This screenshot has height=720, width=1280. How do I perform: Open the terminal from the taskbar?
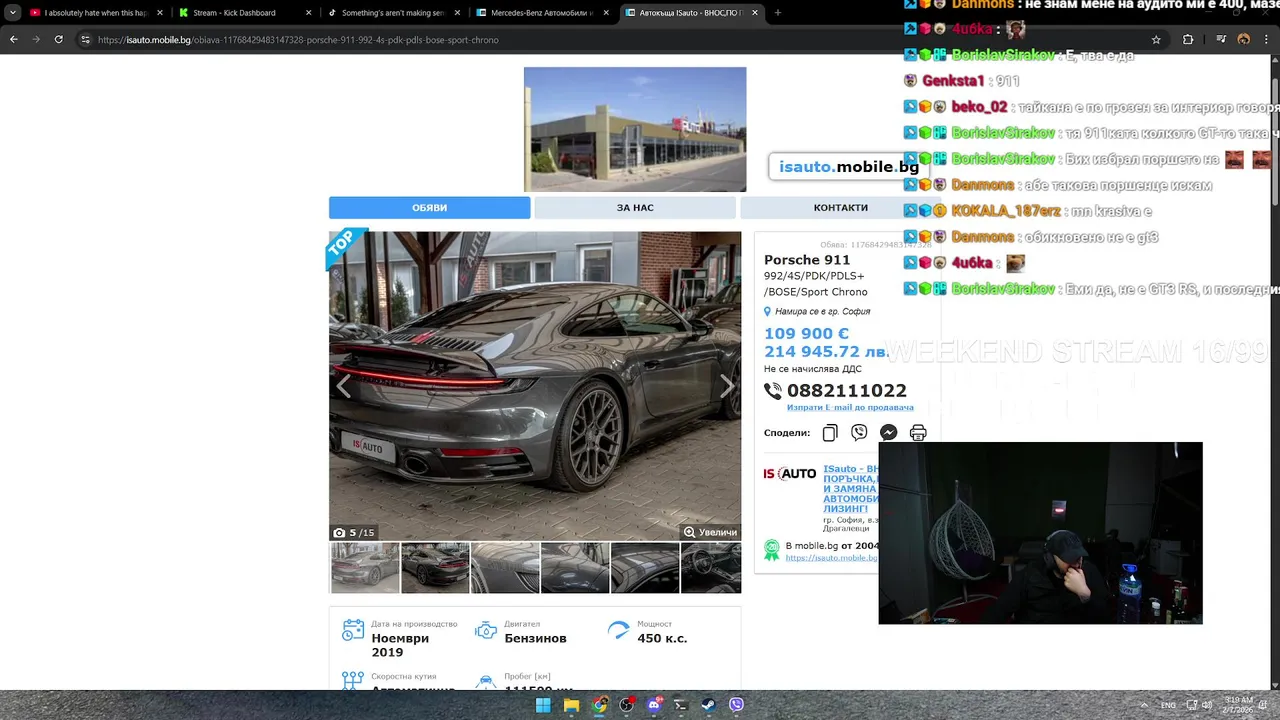[681, 705]
